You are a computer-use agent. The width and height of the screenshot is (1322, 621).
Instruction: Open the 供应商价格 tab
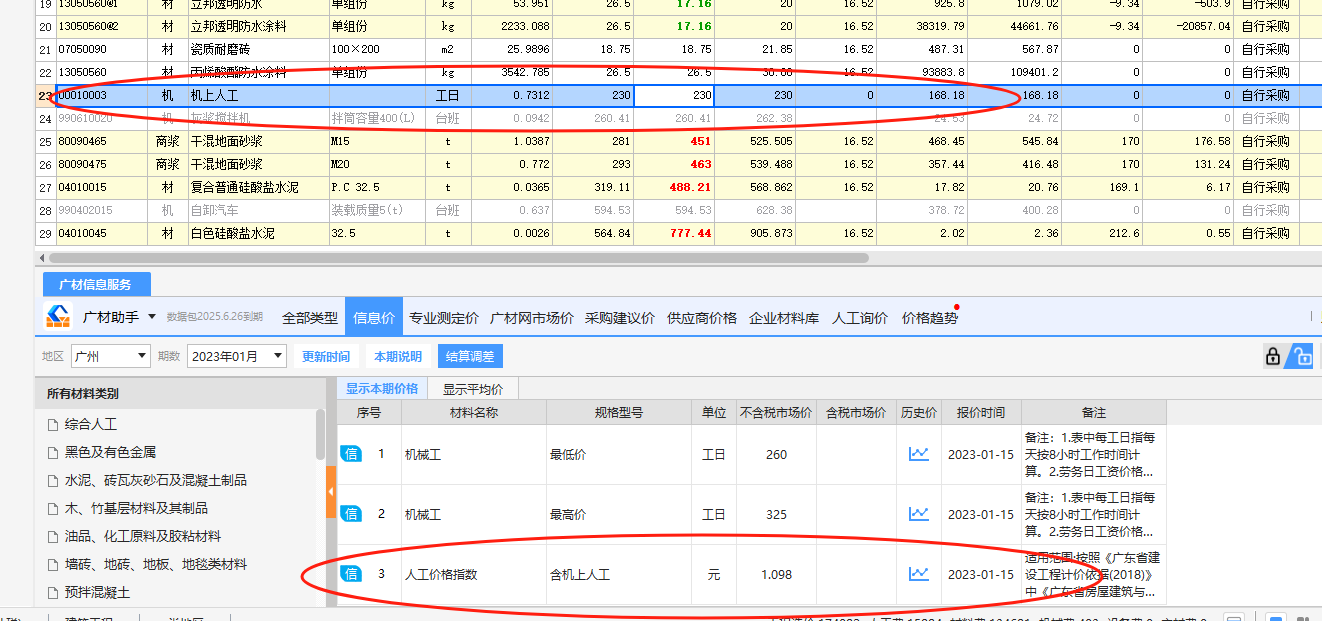[702, 318]
